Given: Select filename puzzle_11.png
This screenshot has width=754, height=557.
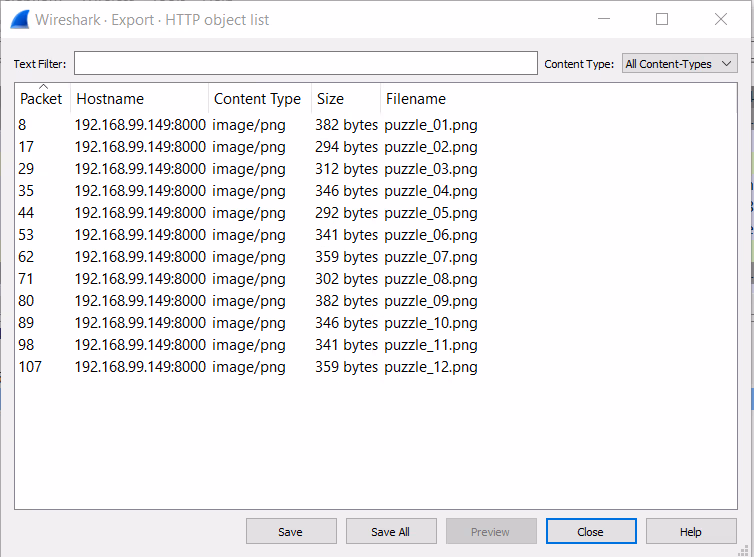Looking at the screenshot, I should 431,345.
